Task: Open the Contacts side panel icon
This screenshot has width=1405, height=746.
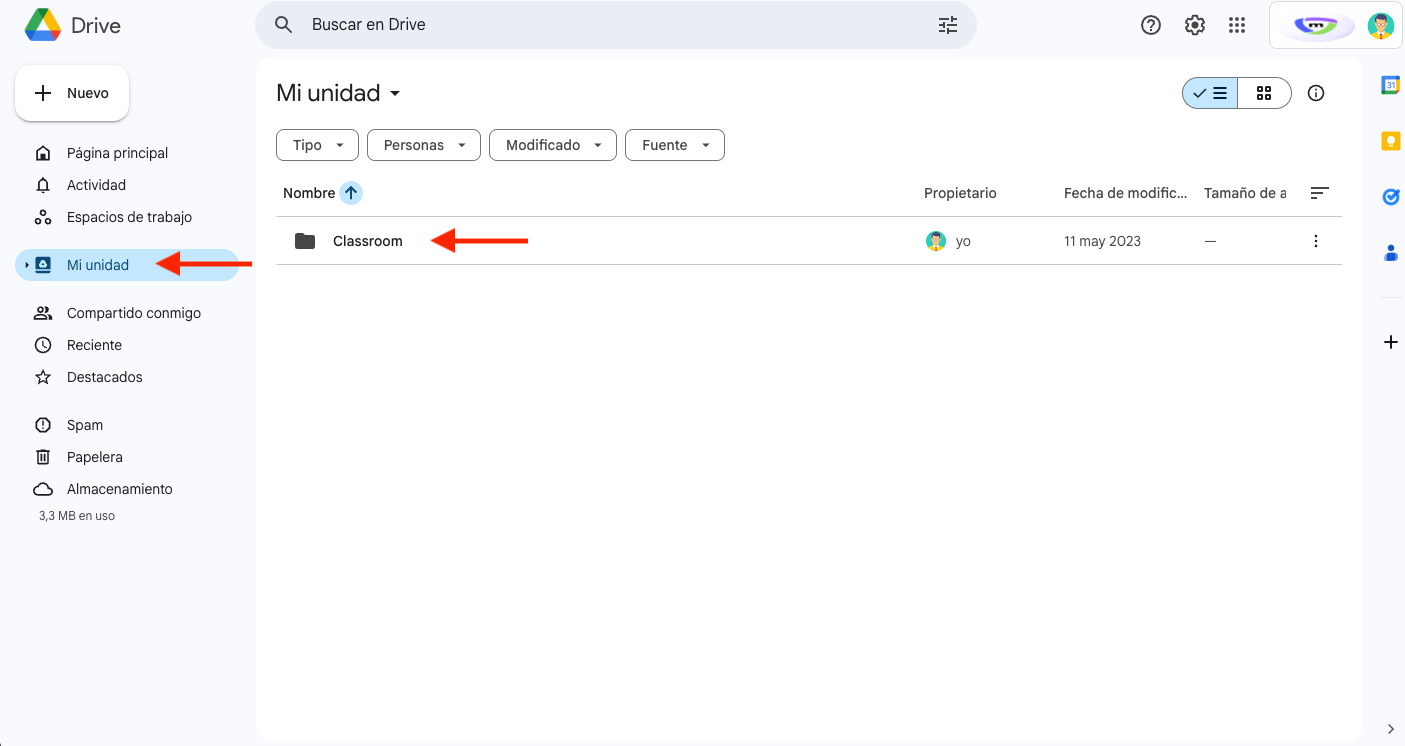Action: 1390,253
